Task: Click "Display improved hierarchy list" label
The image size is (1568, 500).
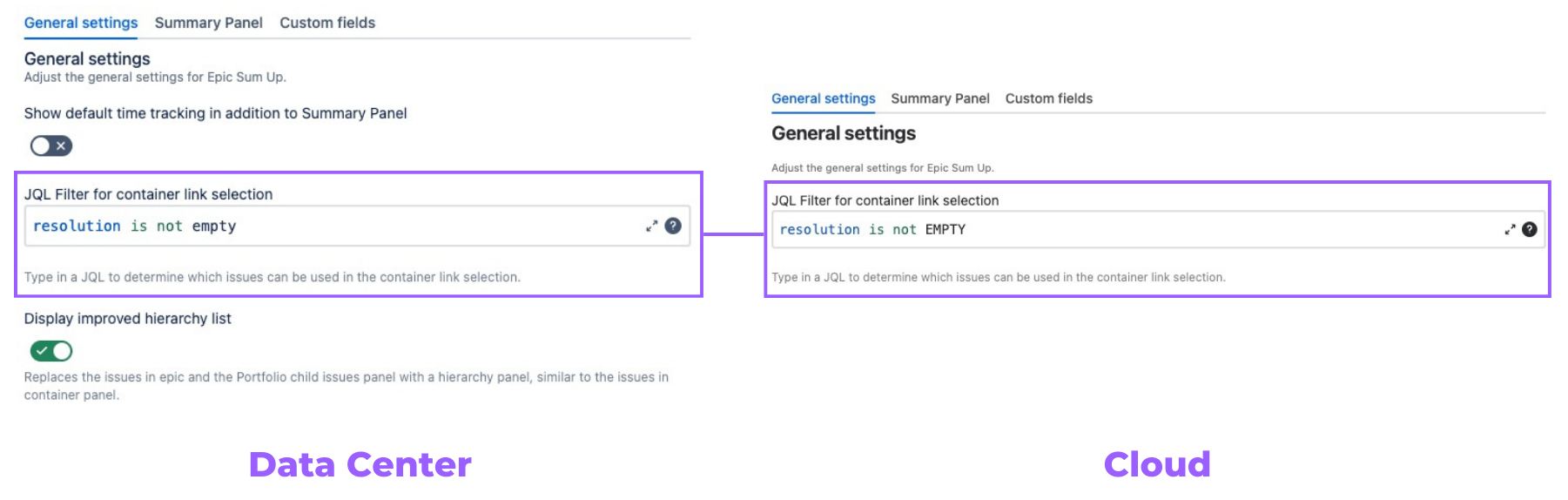Action: click(128, 319)
